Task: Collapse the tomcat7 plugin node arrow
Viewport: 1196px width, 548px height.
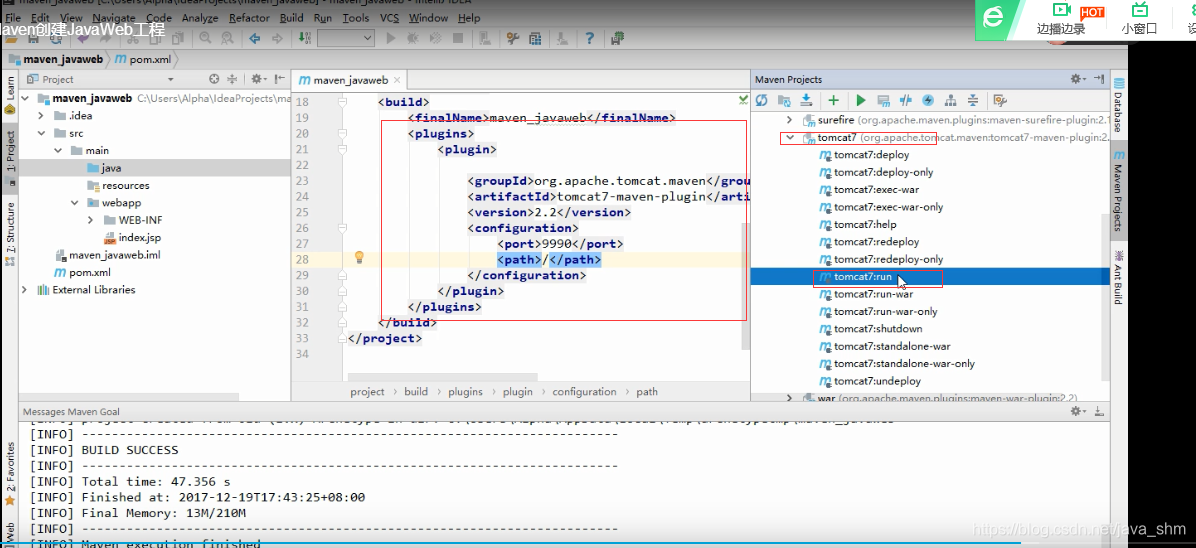Action: 789,137
